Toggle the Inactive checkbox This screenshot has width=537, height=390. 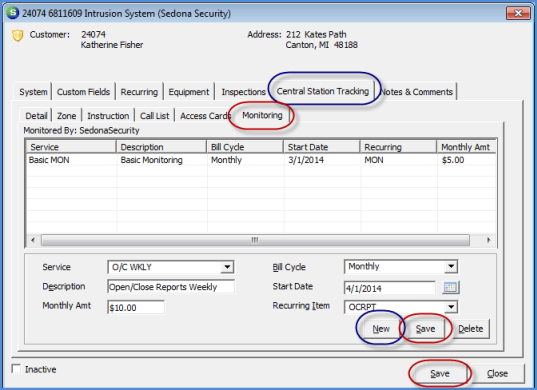click(x=16, y=369)
